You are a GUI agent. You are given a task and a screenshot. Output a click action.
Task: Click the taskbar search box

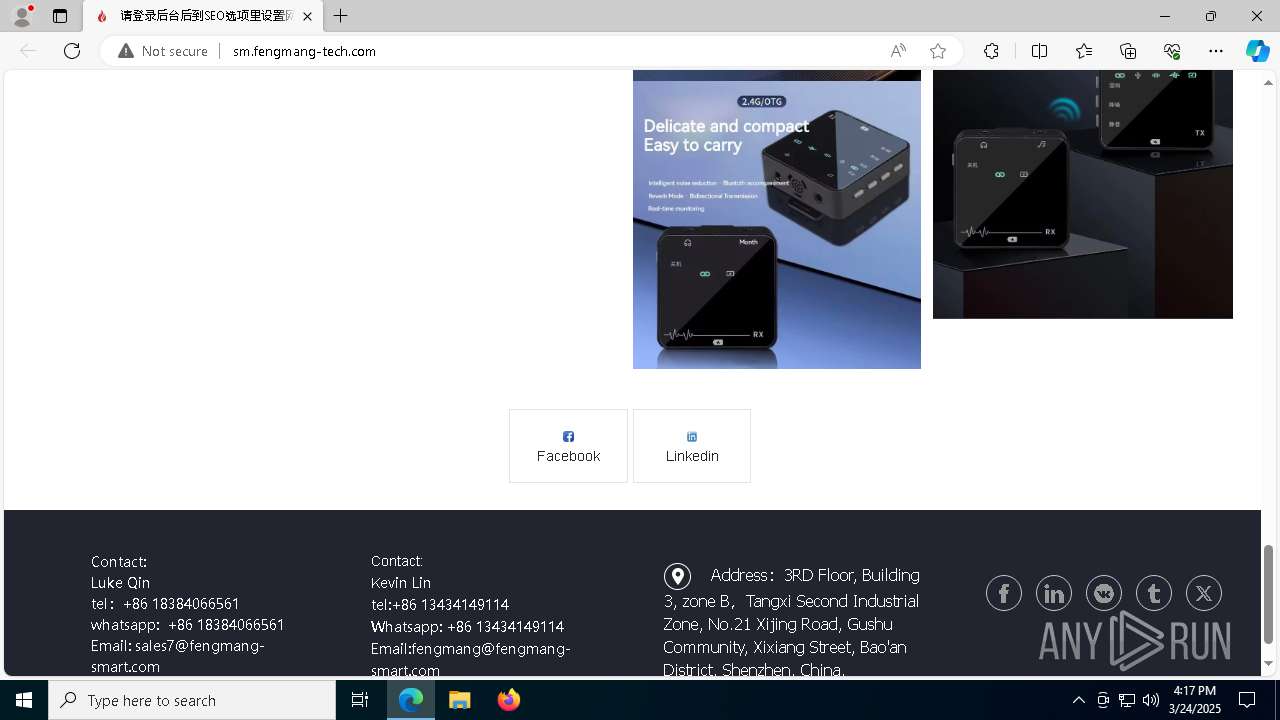click(x=192, y=700)
